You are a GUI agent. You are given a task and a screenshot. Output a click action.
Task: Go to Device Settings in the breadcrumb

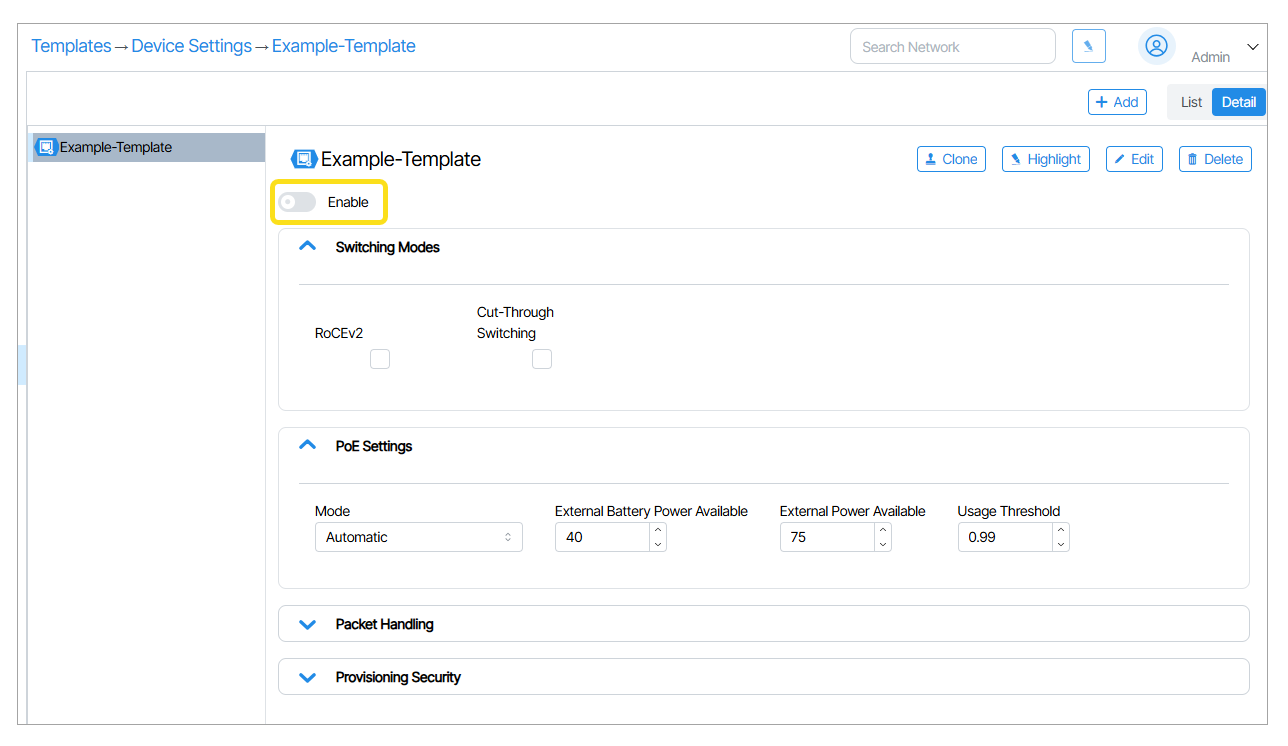click(192, 46)
